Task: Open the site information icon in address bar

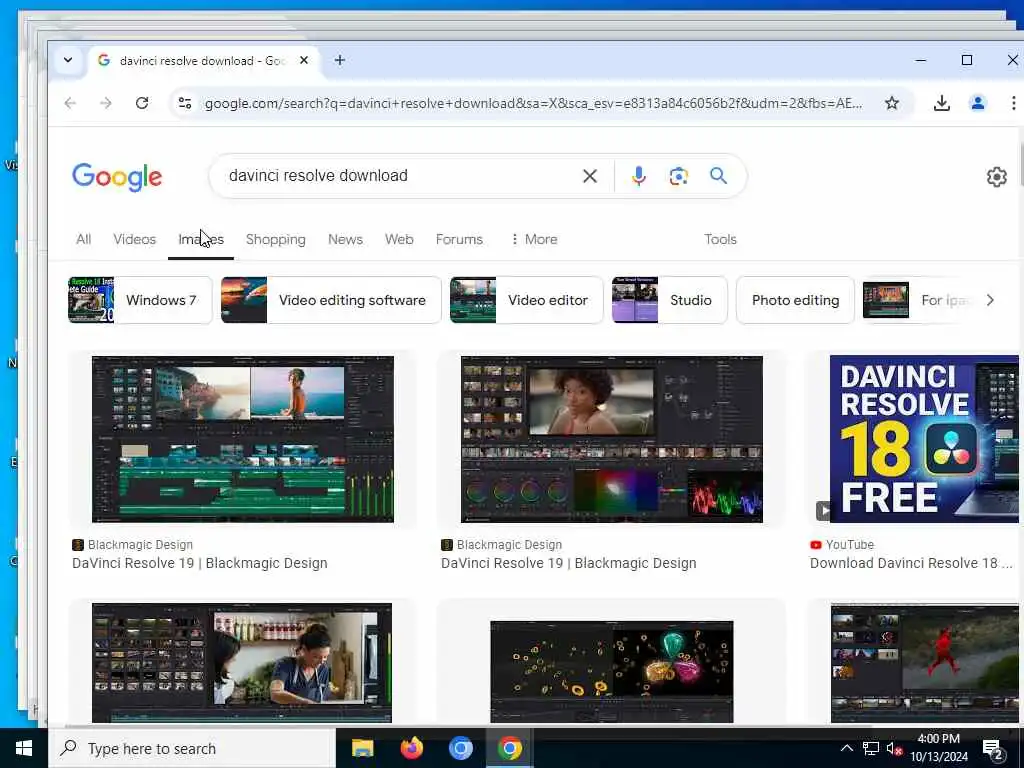Action: coord(185,103)
